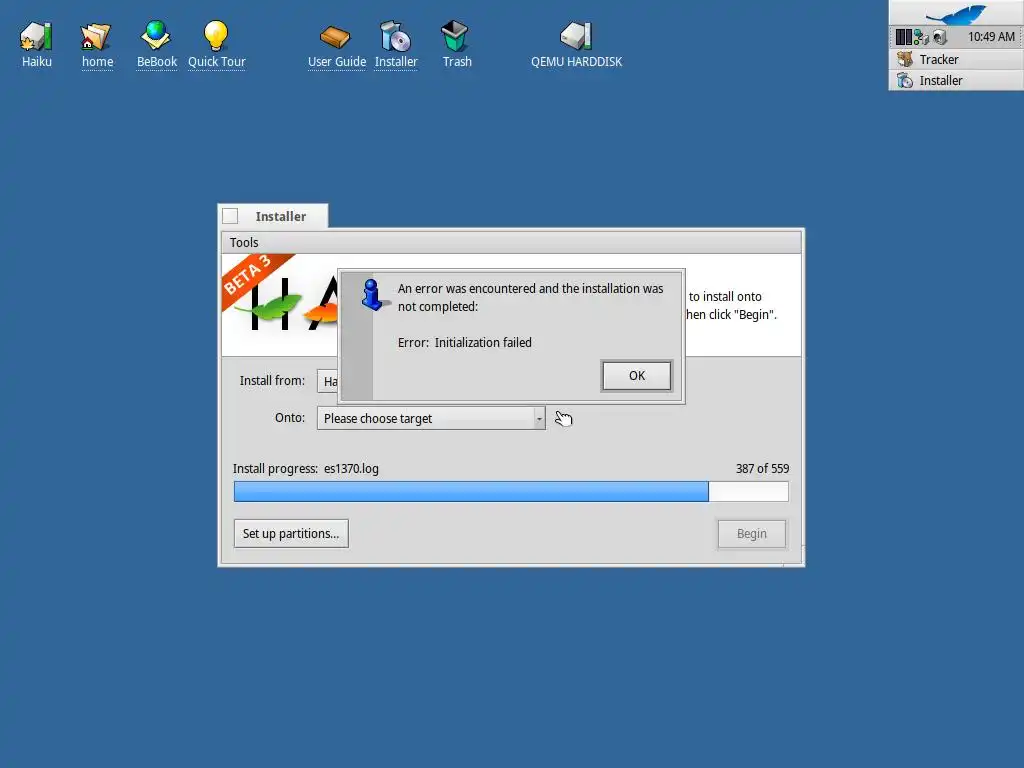This screenshot has height=768, width=1024.
Task: Open the Tools menu in Installer
Action: point(244,242)
